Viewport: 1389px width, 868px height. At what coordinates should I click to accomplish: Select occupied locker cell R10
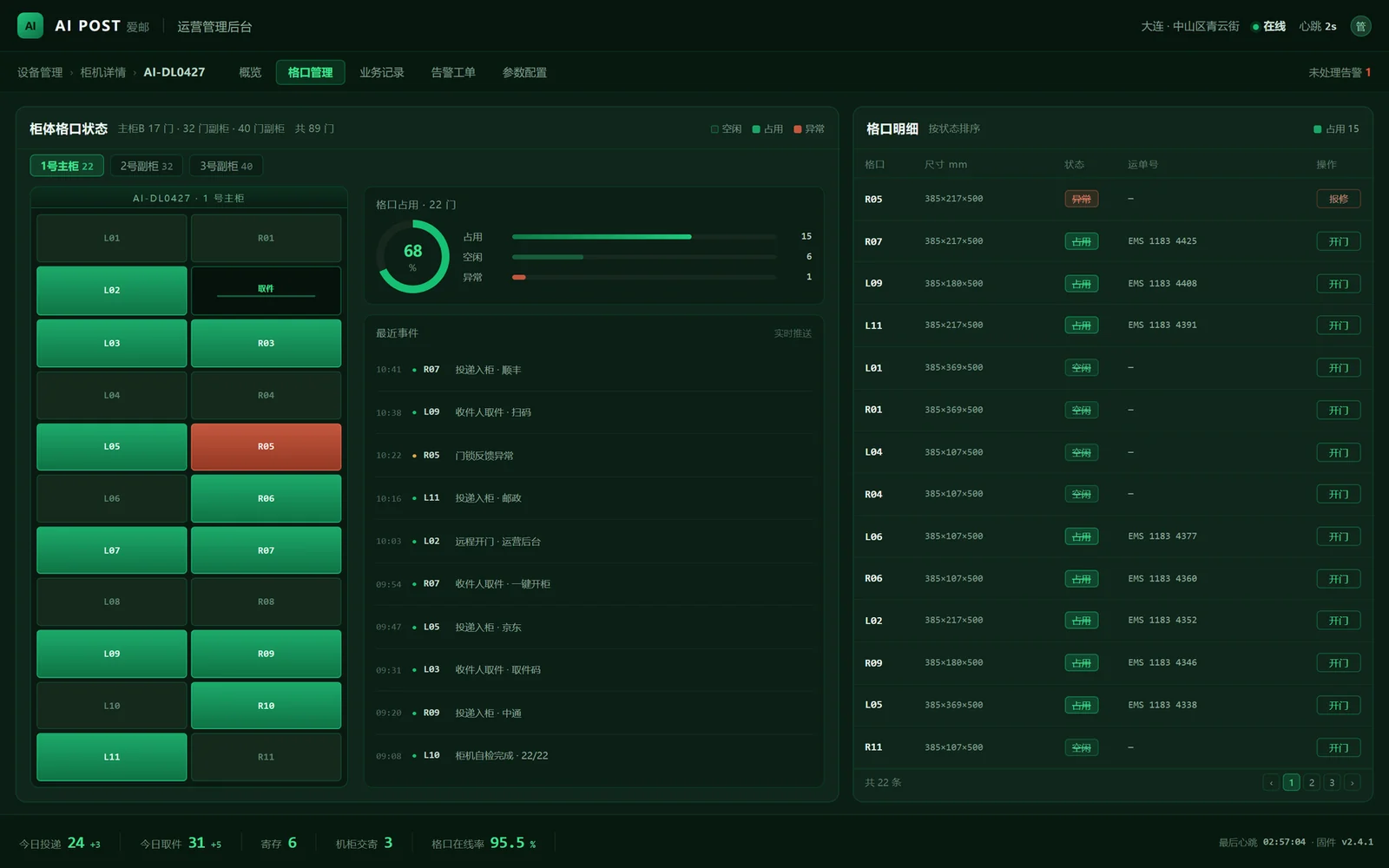pos(266,706)
